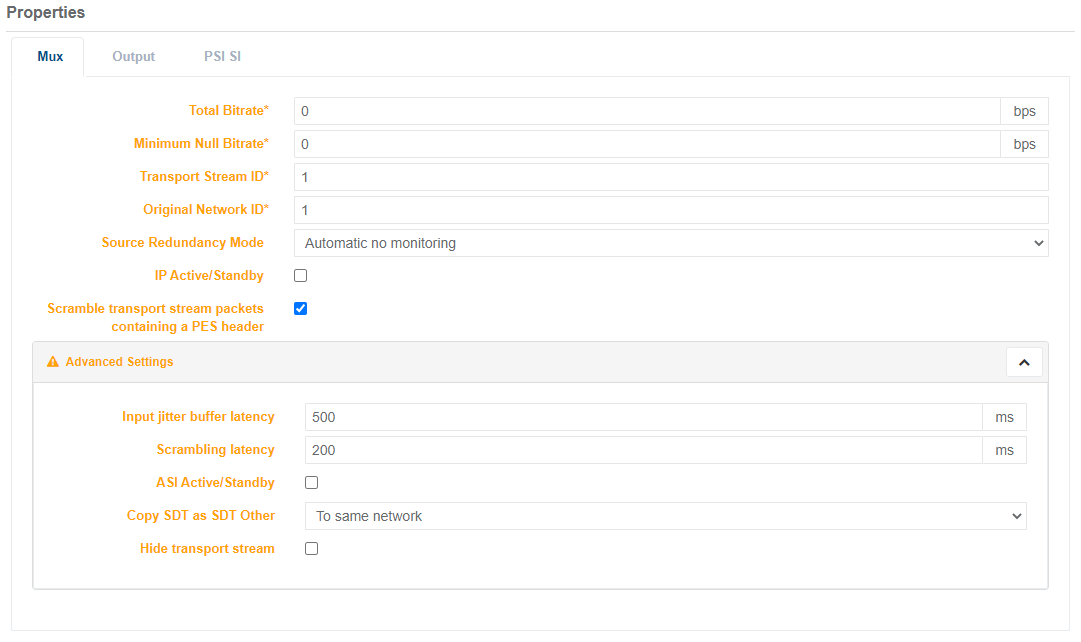Screen dimensions: 1081x642
Task: Open the Source Redundancy Mode dropdown
Action: pos(670,243)
